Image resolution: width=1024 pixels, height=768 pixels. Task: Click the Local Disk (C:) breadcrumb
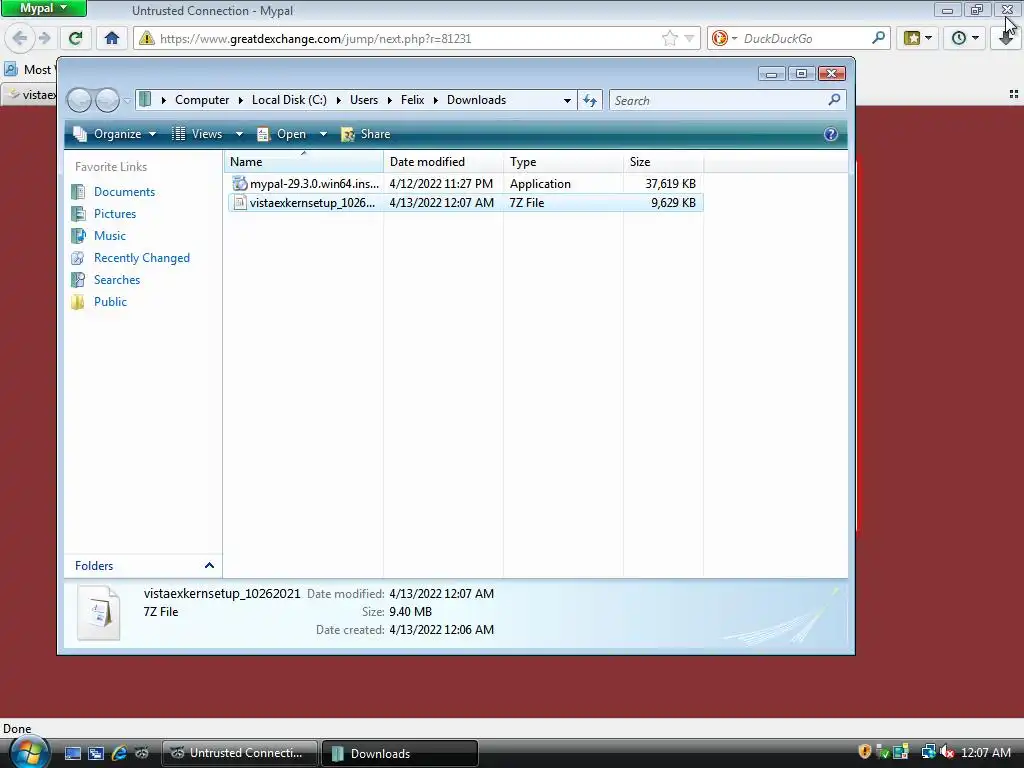point(289,100)
